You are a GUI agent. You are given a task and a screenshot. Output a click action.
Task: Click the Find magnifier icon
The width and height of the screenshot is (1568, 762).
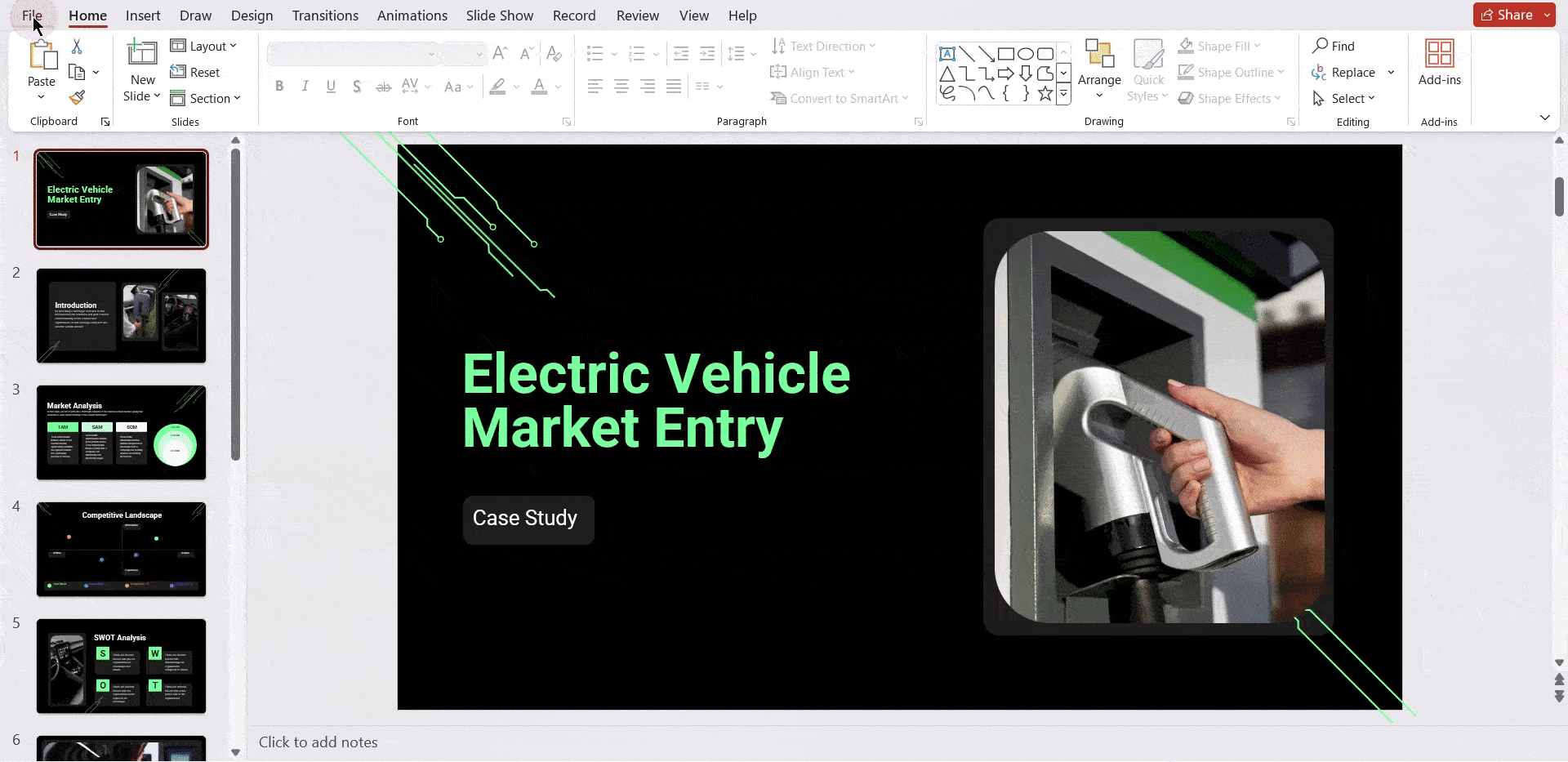pyautogui.click(x=1321, y=46)
